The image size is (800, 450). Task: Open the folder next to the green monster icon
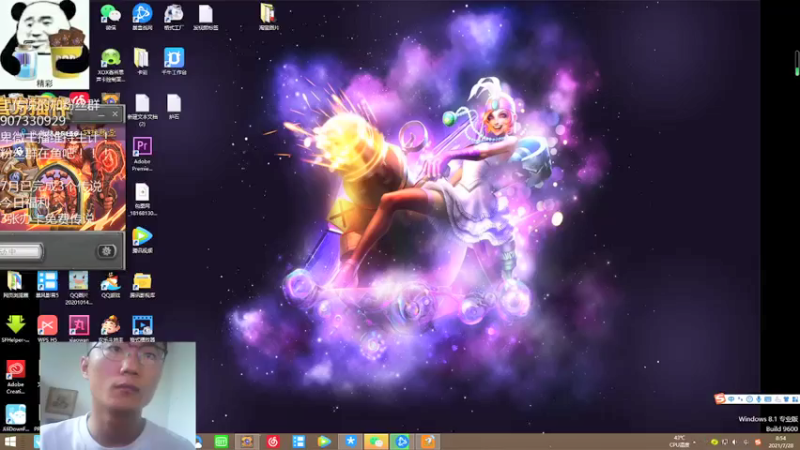point(142,61)
